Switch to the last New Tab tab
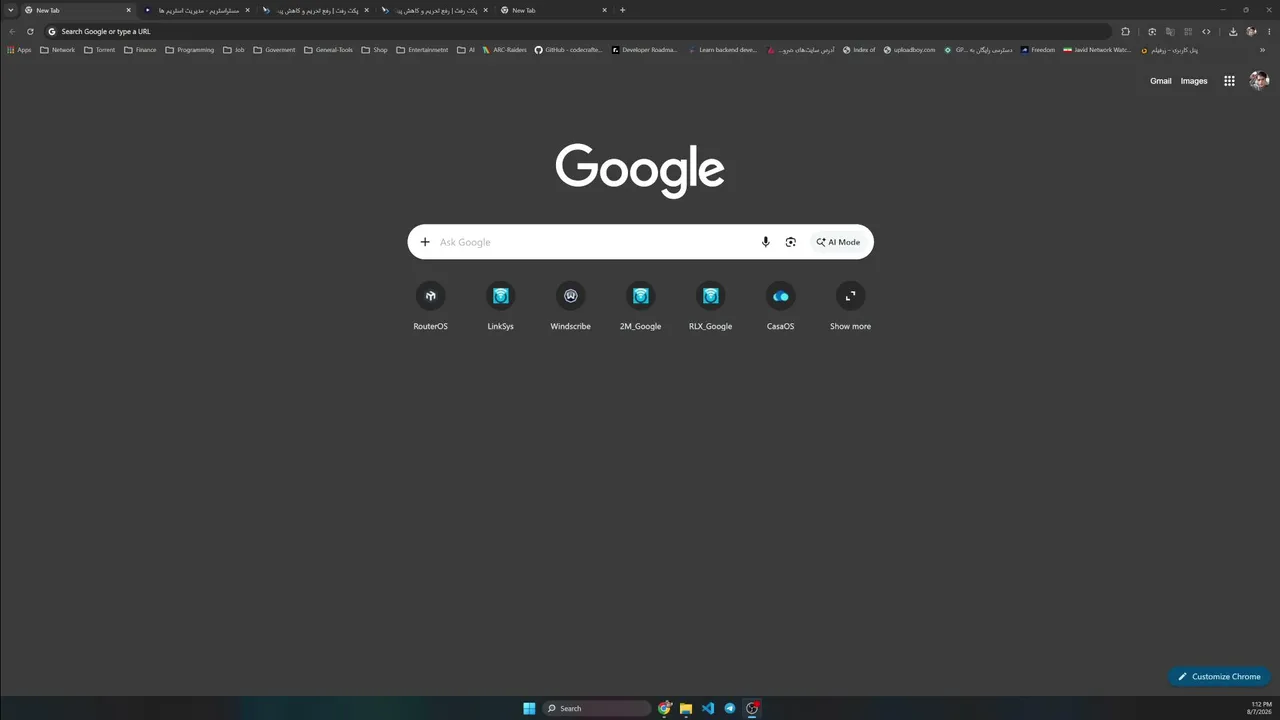 tap(553, 10)
